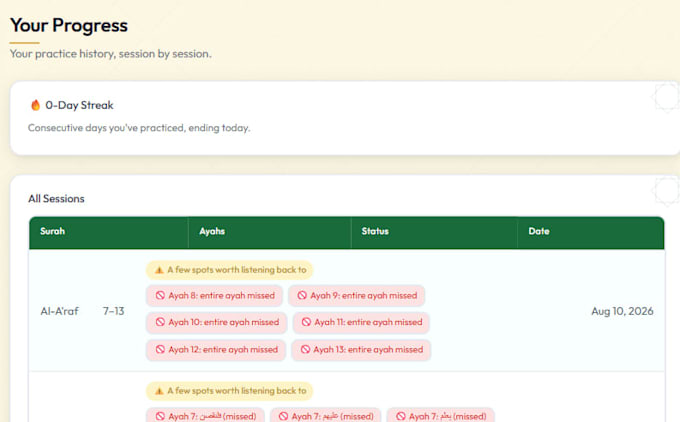
Task: Click the missed icon on the Ayah 13 tag
Action: (x=305, y=350)
